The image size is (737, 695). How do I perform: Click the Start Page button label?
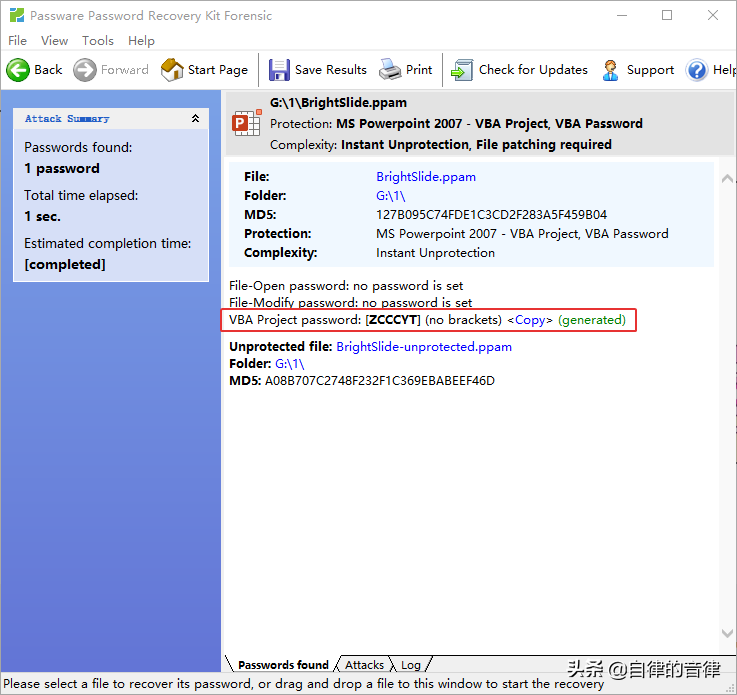tap(218, 70)
